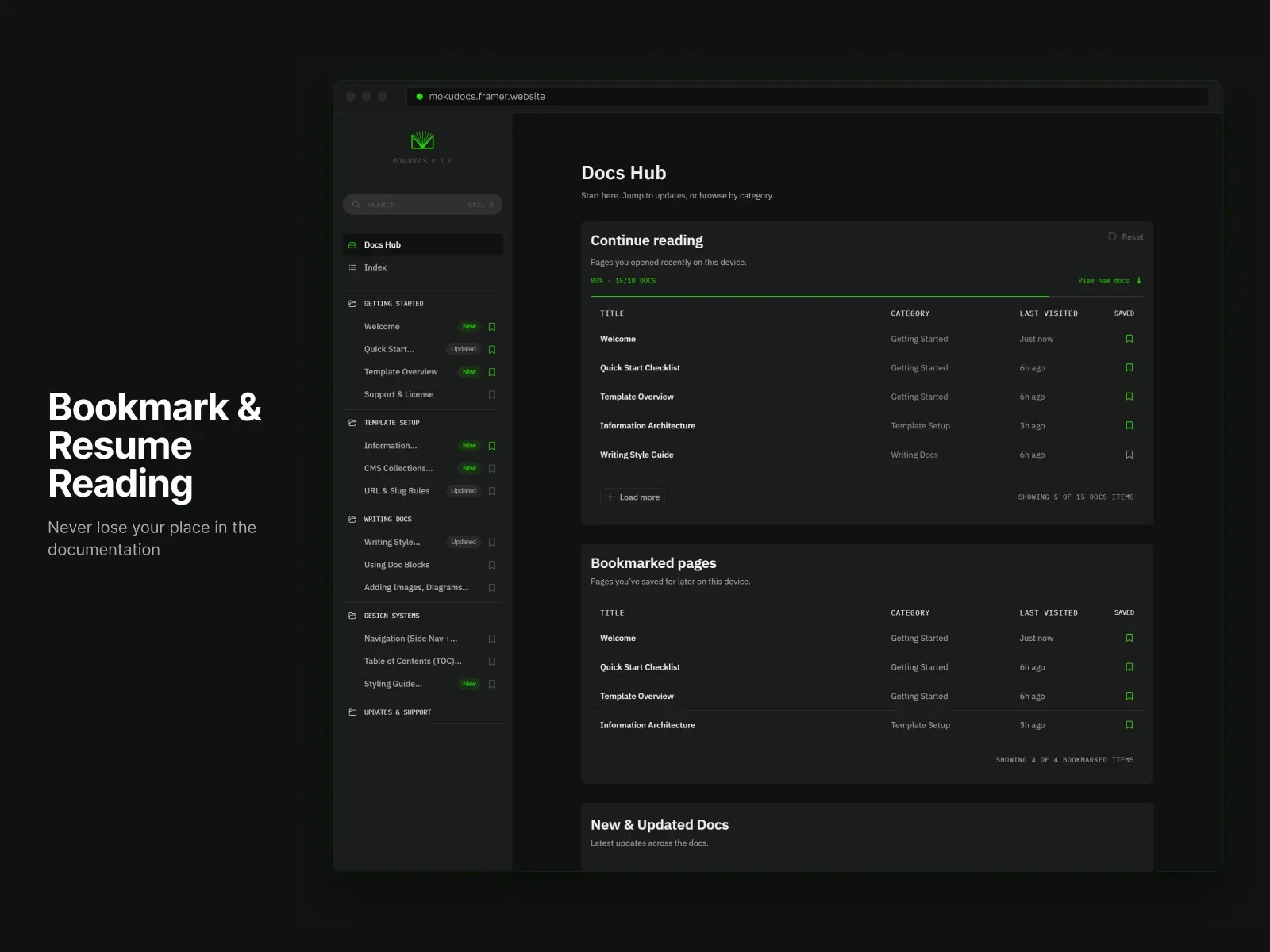Click the sidebar search field
This screenshot has height=952, width=1270.
422,205
